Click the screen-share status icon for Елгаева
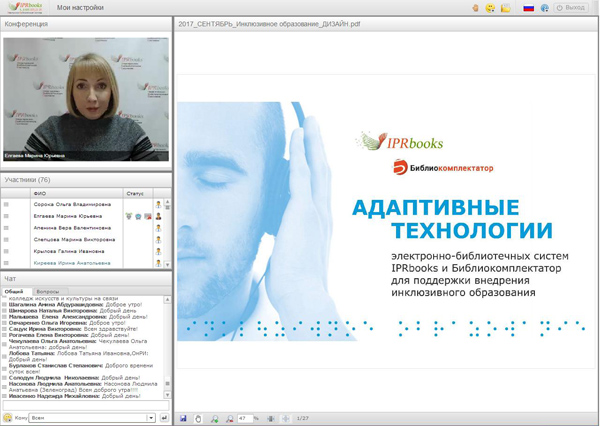The image size is (600, 426). tap(148, 217)
